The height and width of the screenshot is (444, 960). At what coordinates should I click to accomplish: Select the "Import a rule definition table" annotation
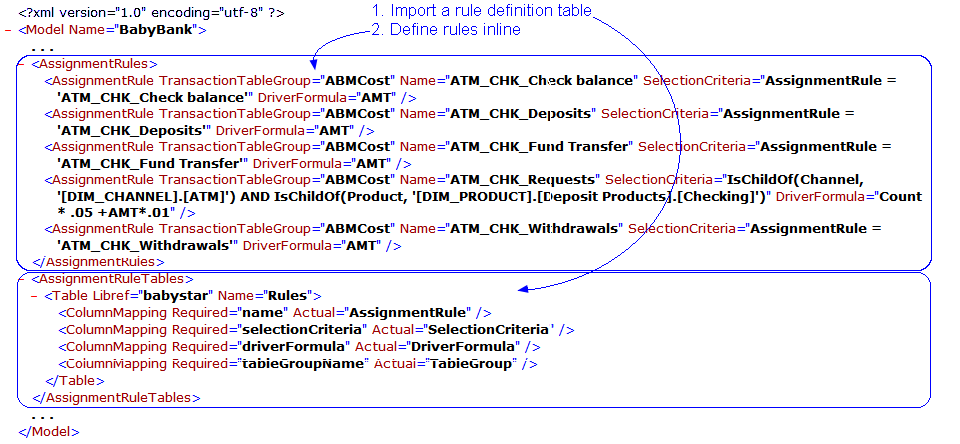point(482,11)
